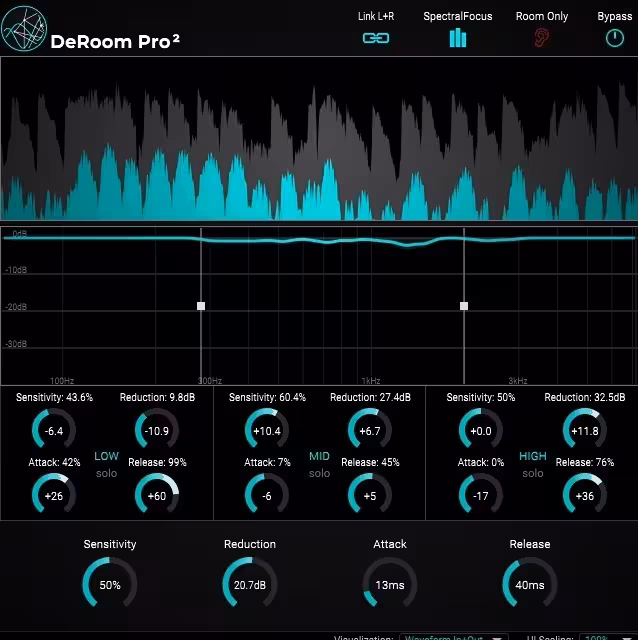Click the LOW Attack knob showing +26
The image size is (638, 640).
coord(54,495)
